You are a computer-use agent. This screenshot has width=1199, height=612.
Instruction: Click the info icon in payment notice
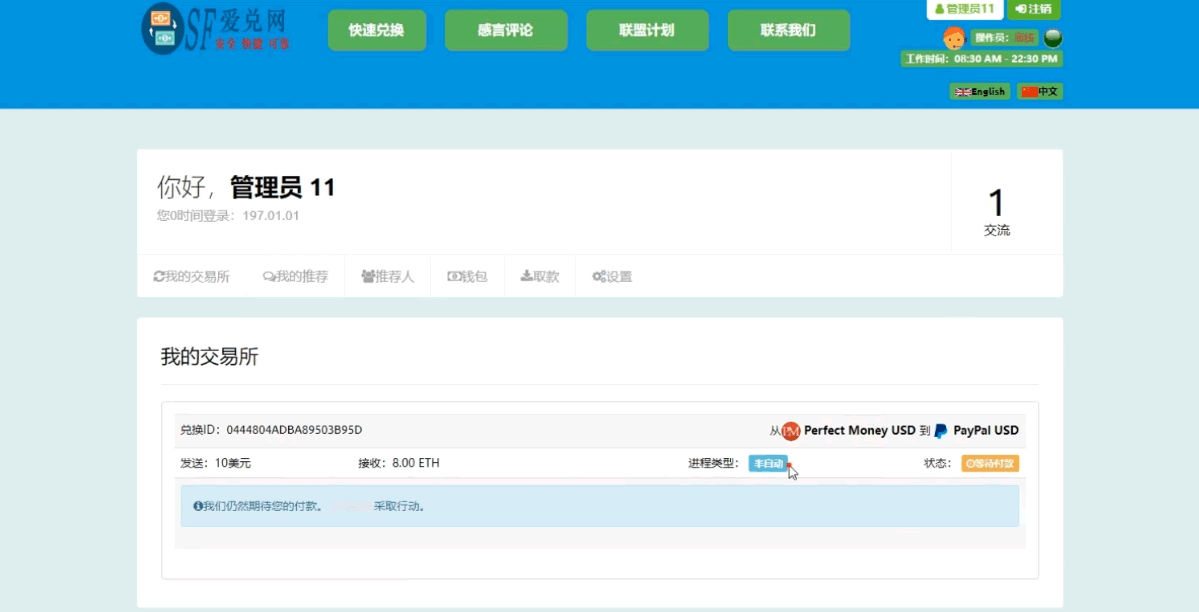198,506
